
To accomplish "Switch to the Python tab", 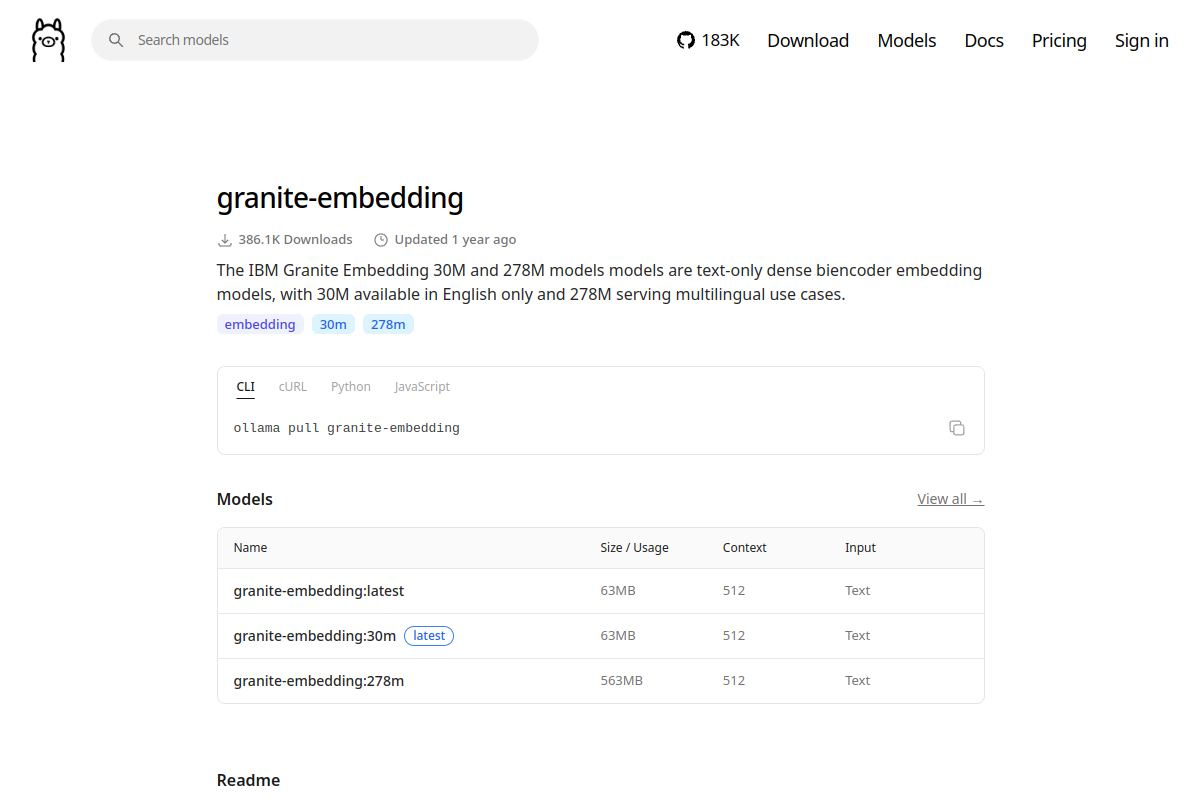I will 351,387.
